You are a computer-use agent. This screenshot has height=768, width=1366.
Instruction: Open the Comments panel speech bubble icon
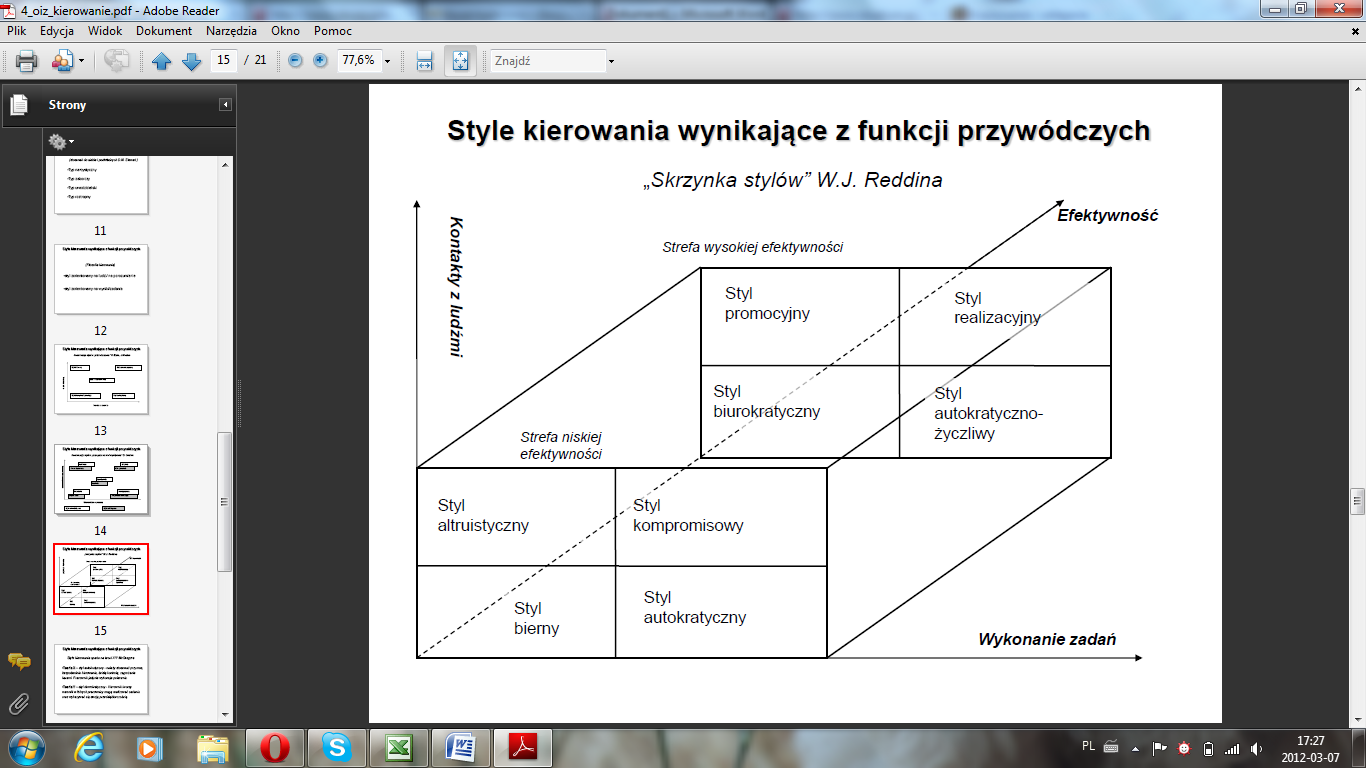click(x=18, y=661)
